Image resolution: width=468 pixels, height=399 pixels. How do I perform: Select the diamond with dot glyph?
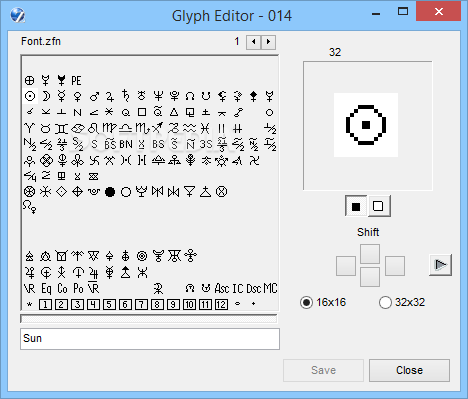tap(62, 192)
